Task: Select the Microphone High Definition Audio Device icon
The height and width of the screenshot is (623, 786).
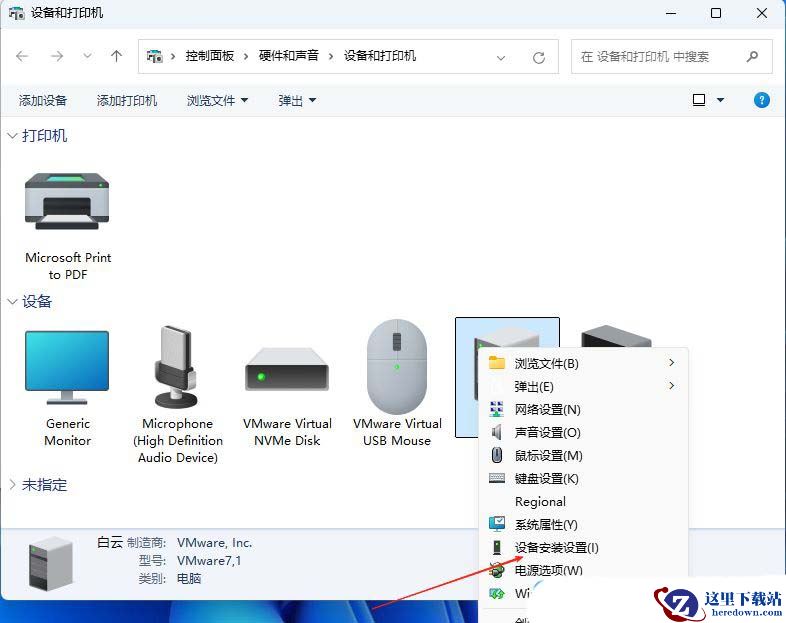Action: coord(177,367)
